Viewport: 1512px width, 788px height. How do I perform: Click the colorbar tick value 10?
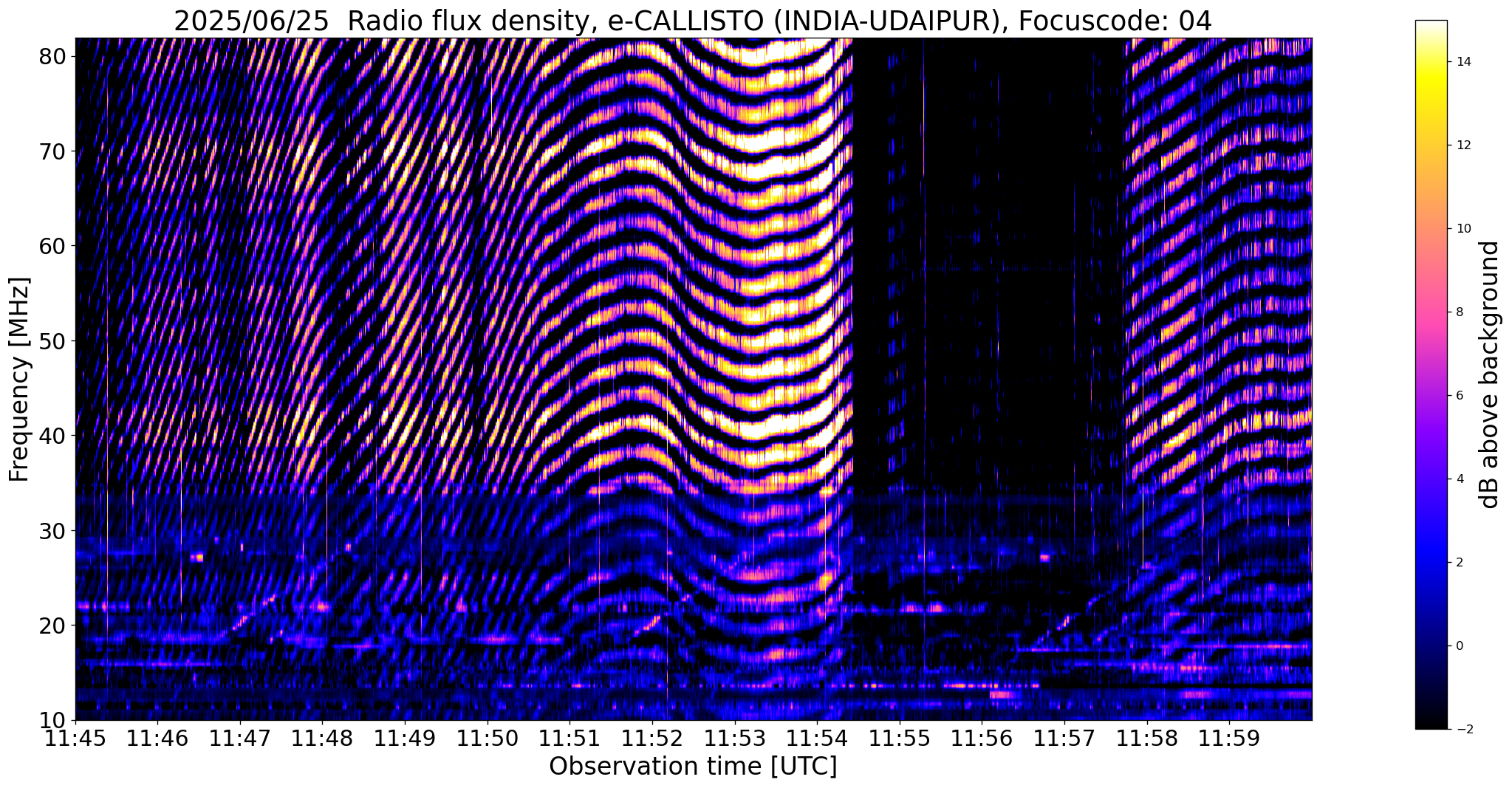[x=1463, y=229]
